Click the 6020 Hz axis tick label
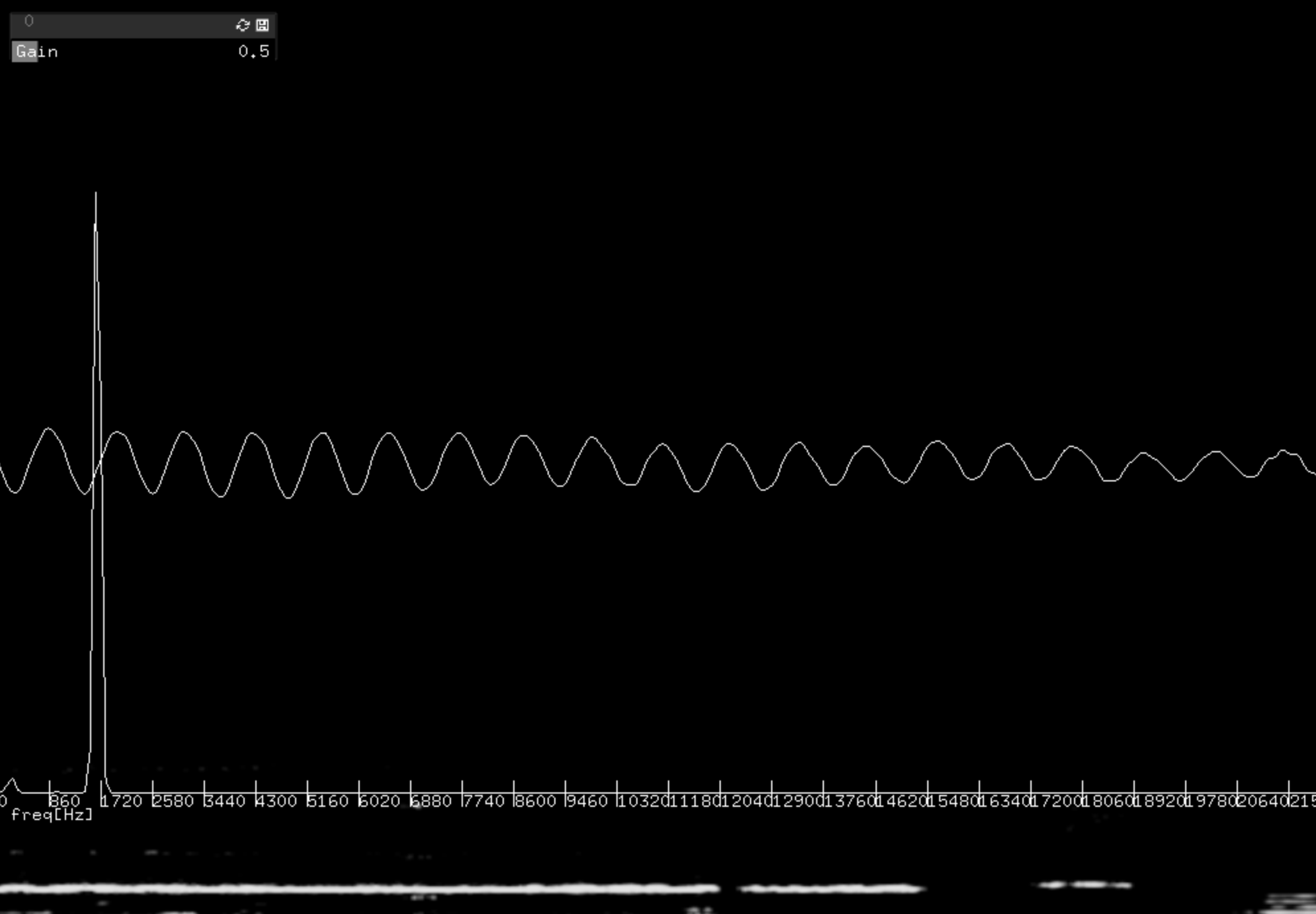This screenshot has height=914, width=1316. pos(380,802)
